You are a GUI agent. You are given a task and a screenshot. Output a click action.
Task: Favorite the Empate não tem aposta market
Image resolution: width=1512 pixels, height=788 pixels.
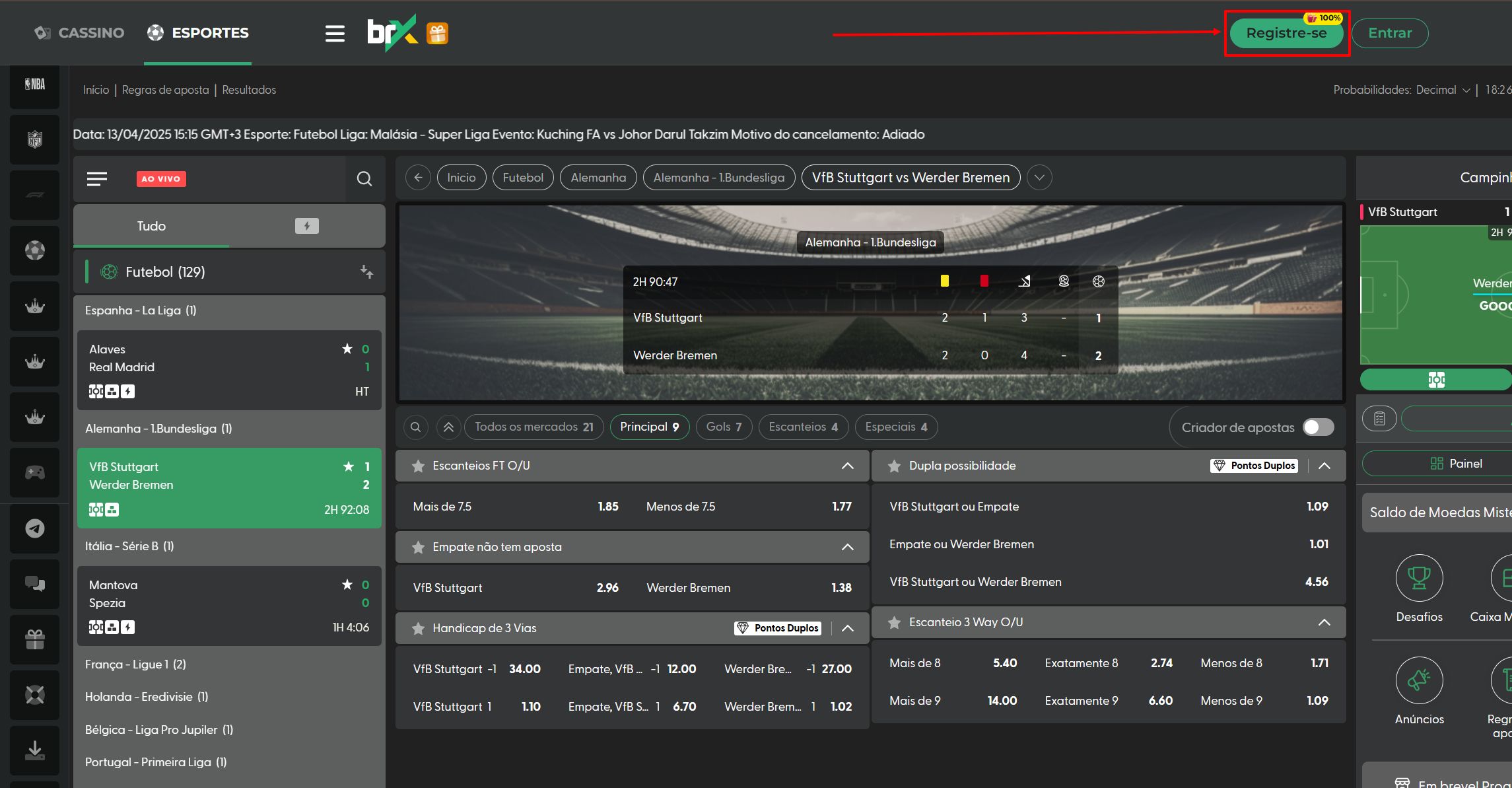[x=418, y=548]
